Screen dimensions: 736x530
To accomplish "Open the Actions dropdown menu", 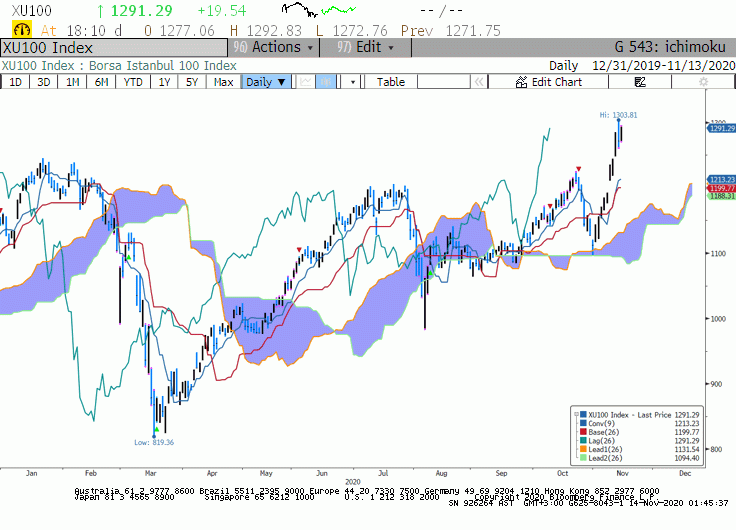I will 274,47.
